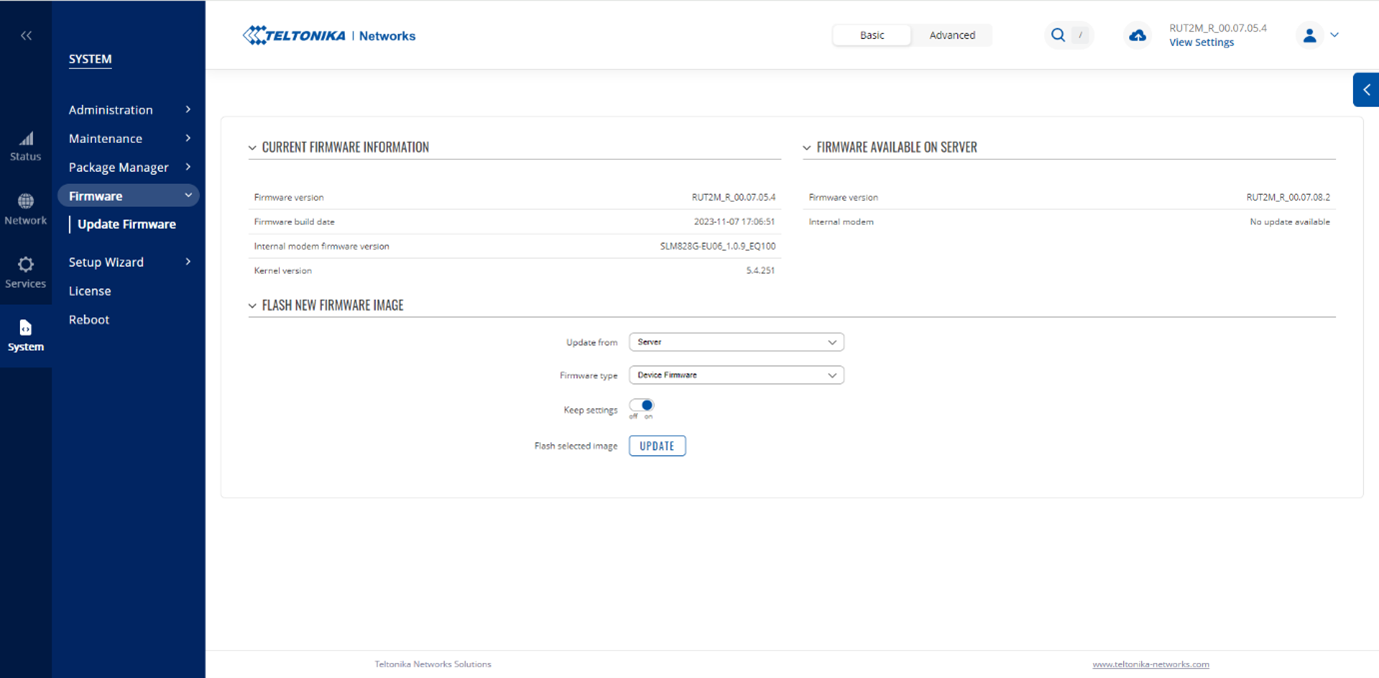Collapse Current Firmware Information section
1379x678 pixels.
[253, 148]
